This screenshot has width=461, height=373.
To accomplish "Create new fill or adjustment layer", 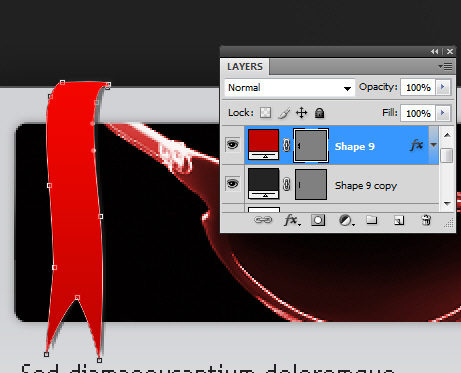I will coord(346,220).
